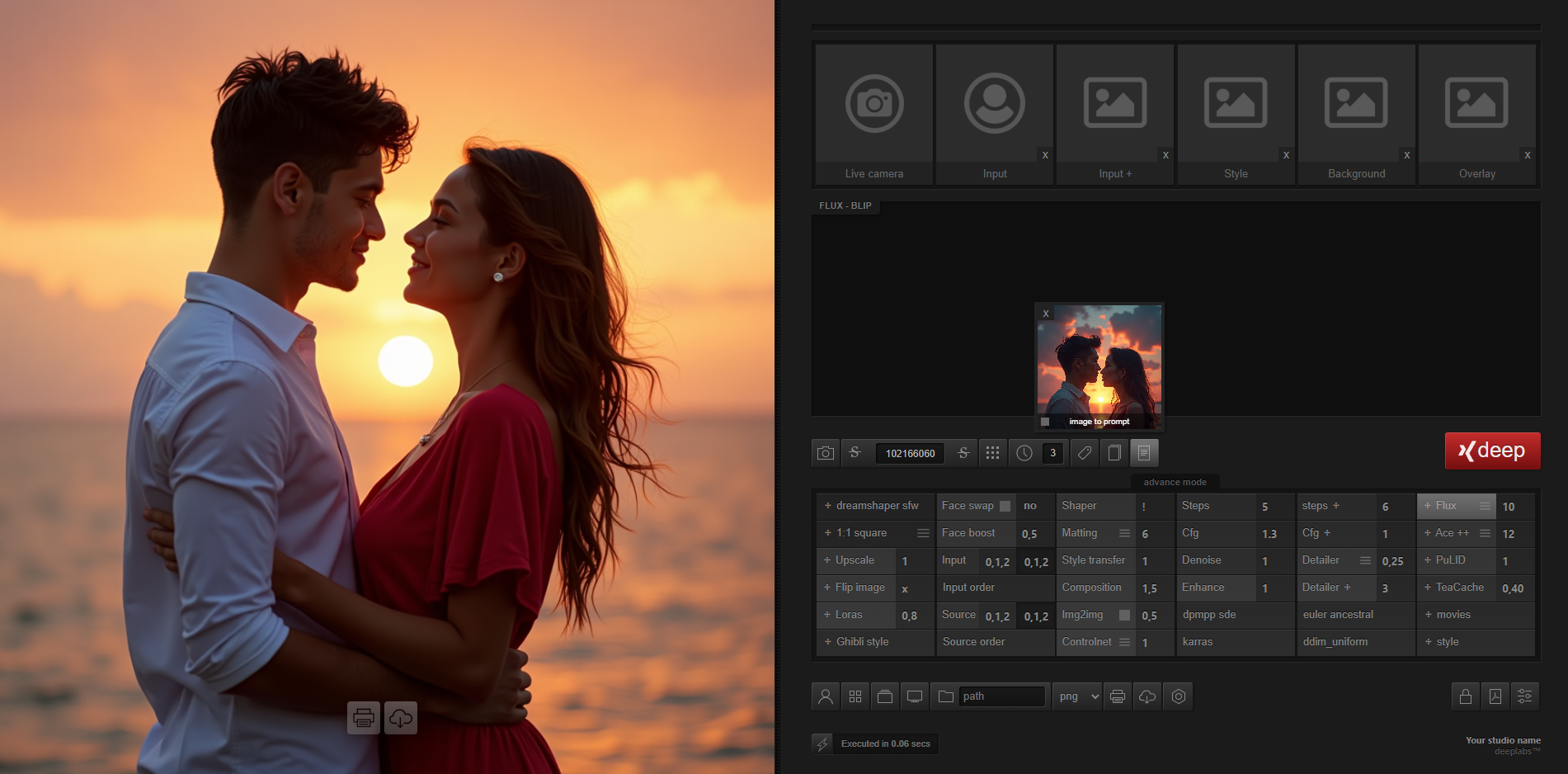The height and width of the screenshot is (774, 1568).
Task: Open the Style image slot
Action: tap(1236, 113)
